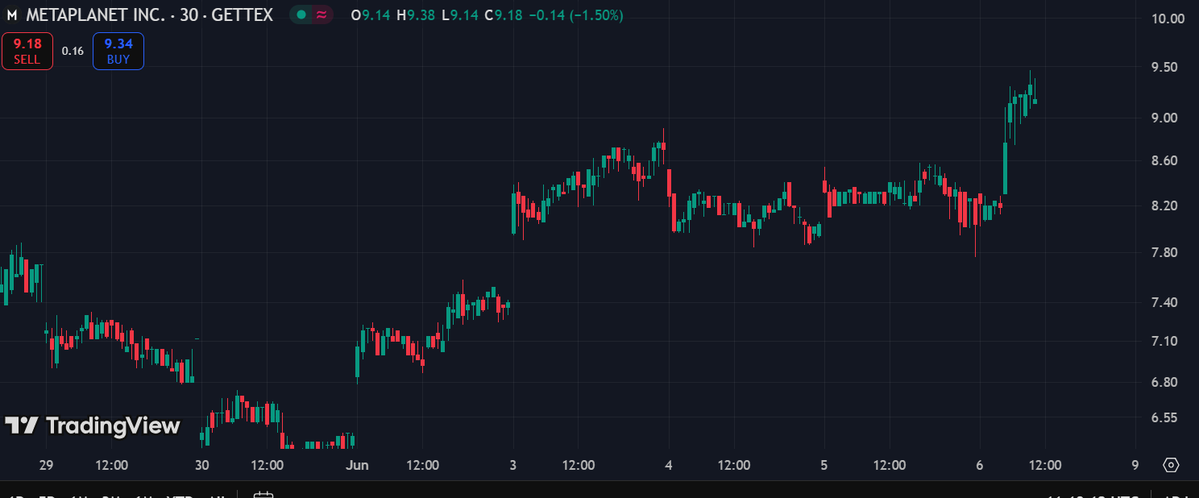Screen dimensions: 1199x498
Task: Click the 12:00 label between Jun and 3
Action: [423, 465]
